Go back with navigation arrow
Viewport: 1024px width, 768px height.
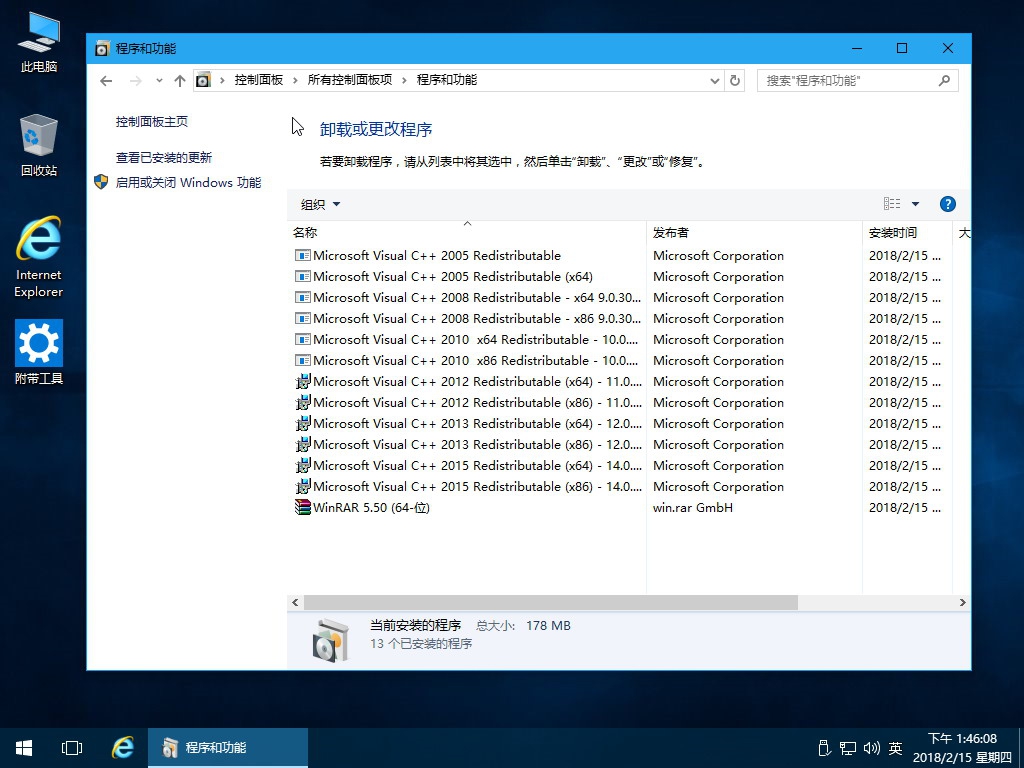click(x=106, y=80)
